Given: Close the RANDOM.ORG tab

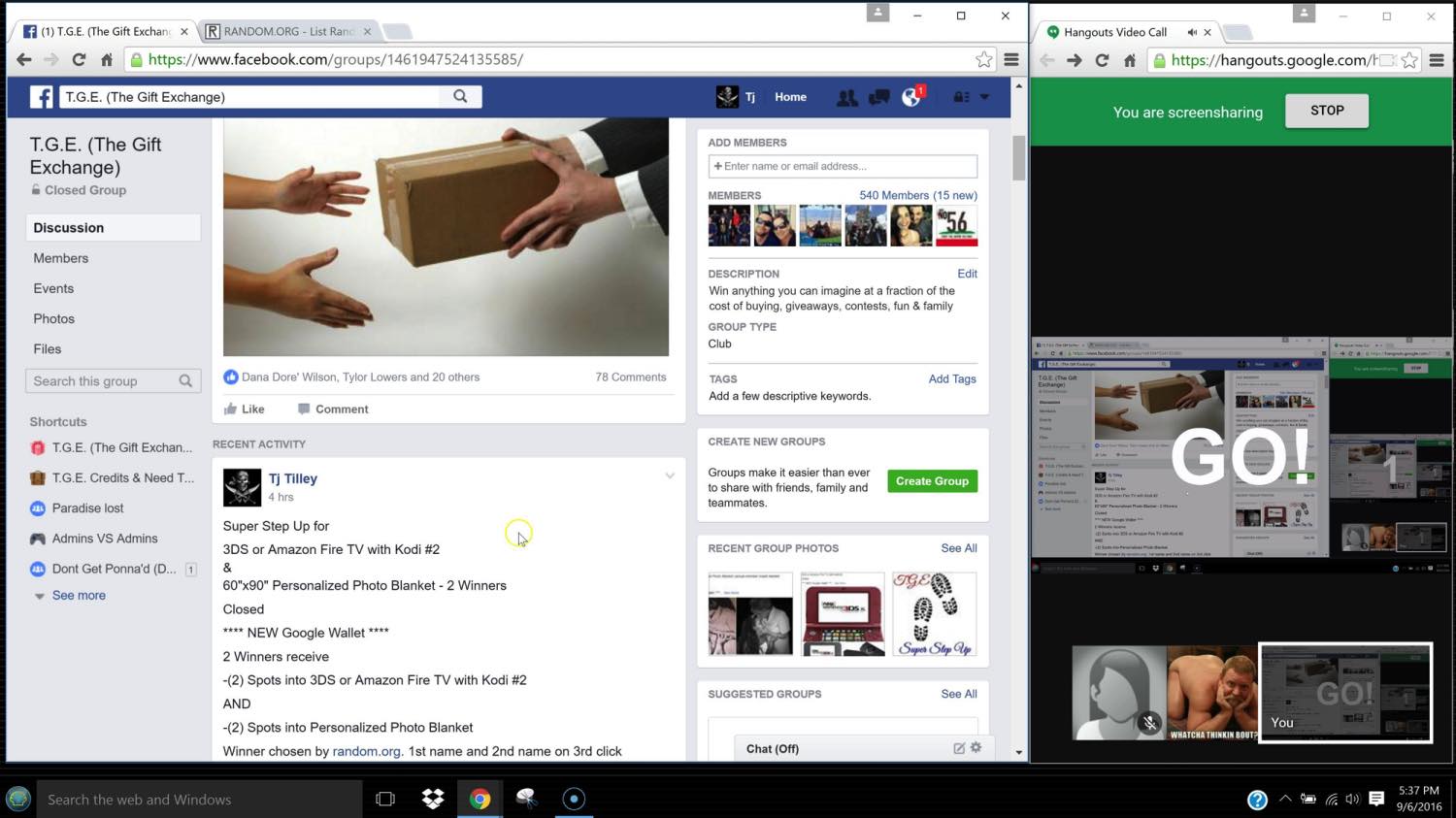Looking at the screenshot, I should [x=367, y=32].
